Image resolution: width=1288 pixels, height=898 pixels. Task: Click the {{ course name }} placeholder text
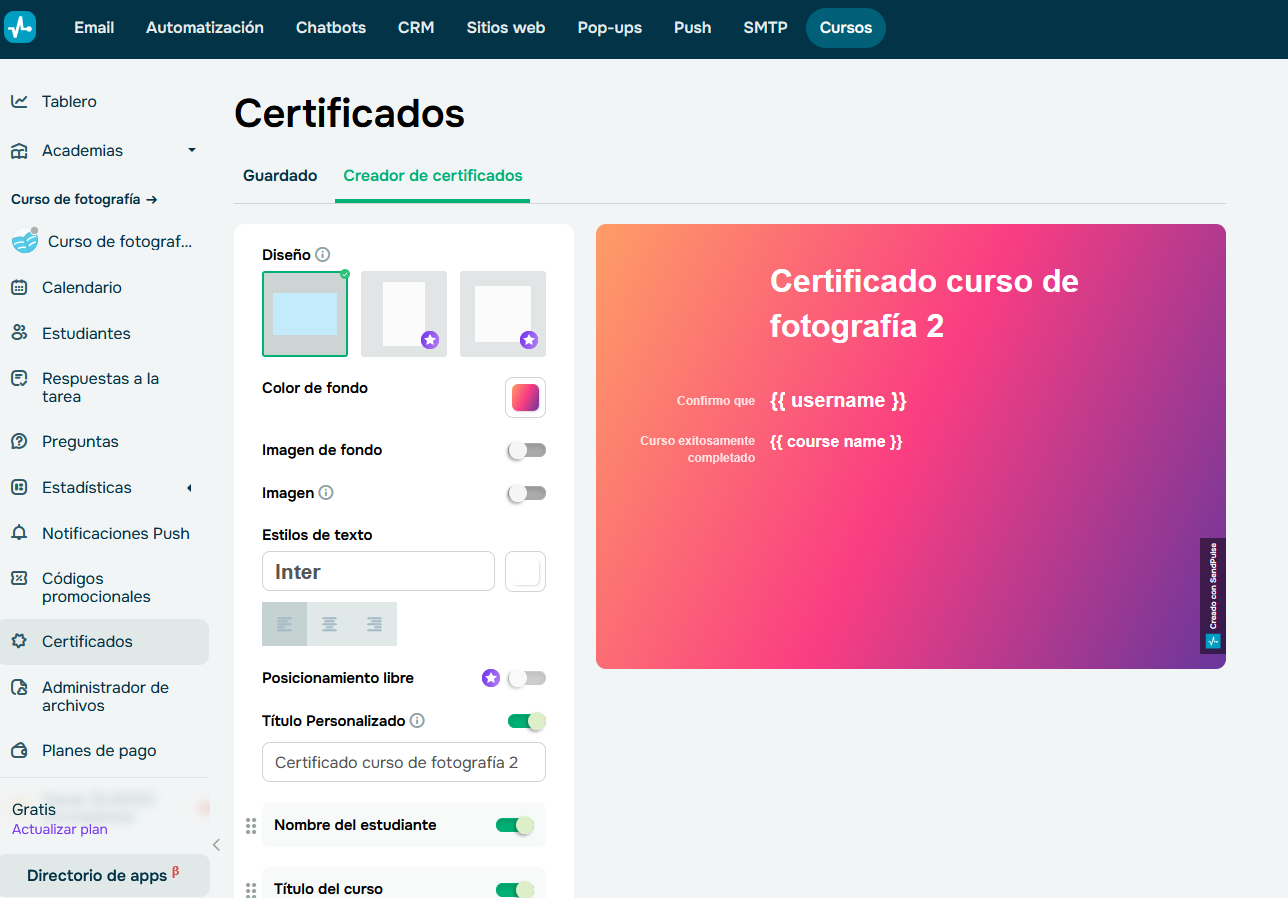(x=836, y=441)
